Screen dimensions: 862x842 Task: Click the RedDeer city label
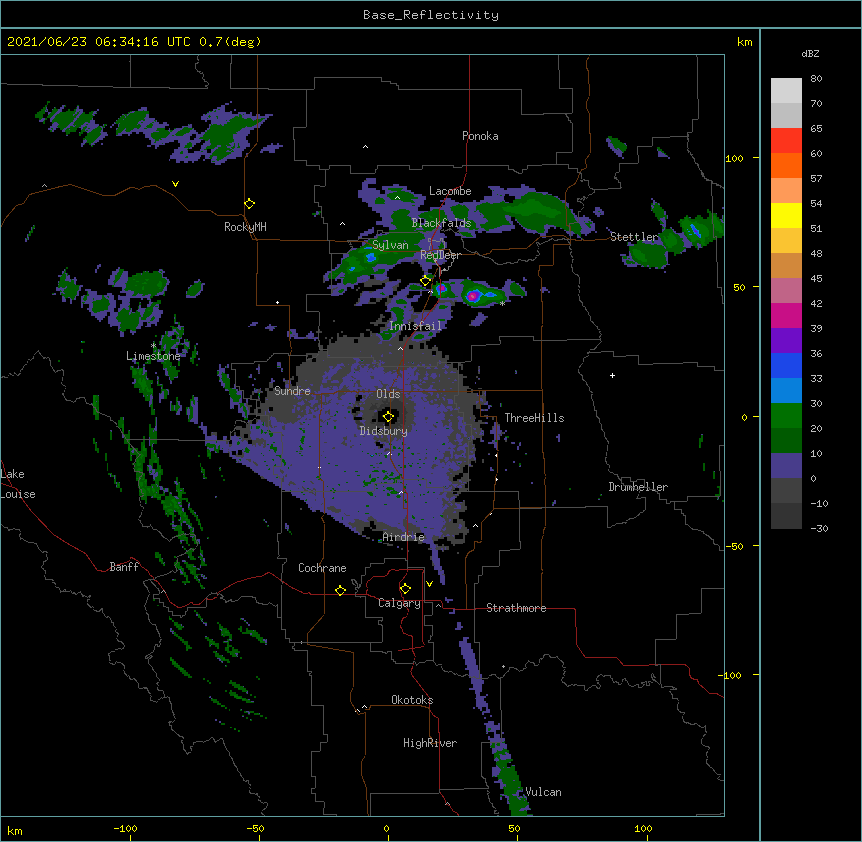440,255
